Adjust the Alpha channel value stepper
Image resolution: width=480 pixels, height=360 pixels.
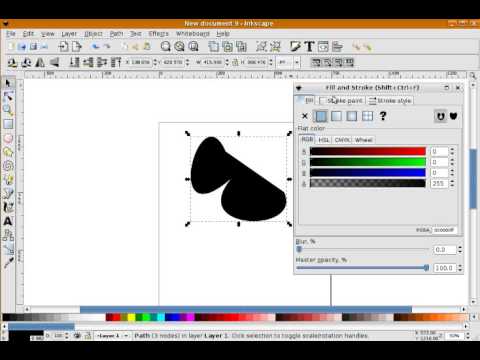click(452, 183)
